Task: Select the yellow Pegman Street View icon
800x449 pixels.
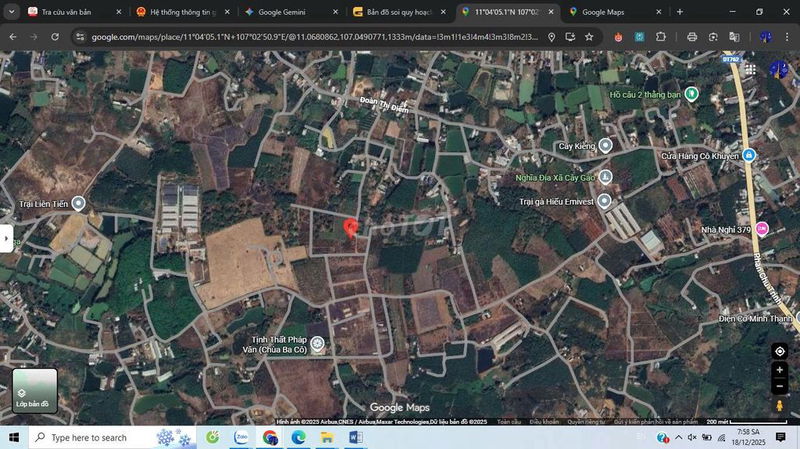Action: point(779,406)
